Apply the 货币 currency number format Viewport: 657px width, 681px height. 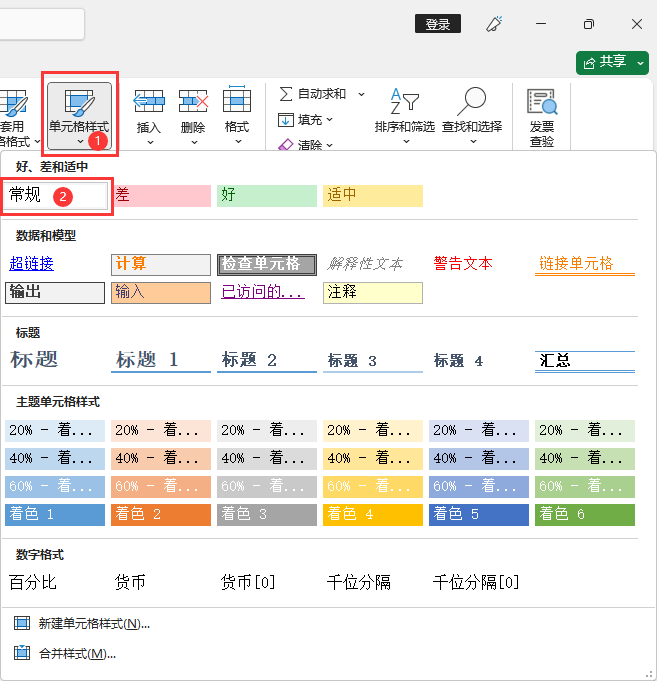click(130, 582)
